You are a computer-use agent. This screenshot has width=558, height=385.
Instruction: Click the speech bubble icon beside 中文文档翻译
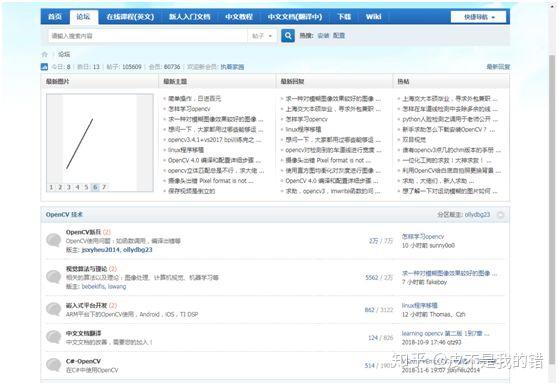click(53, 337)
